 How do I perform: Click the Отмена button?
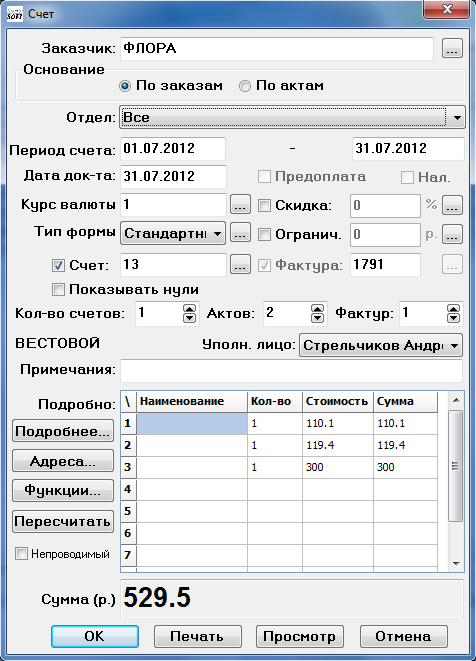pyautogui.click(x=403, y=636)
